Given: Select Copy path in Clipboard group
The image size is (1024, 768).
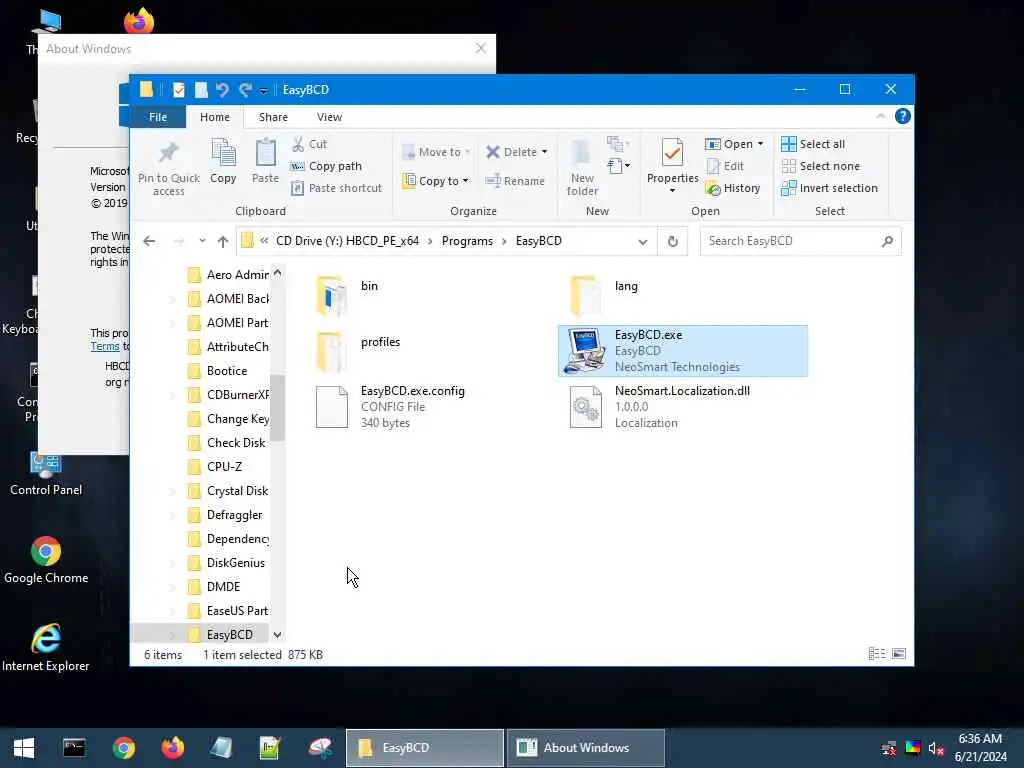Looking at the screenshot, I should [x=326, y=166].
